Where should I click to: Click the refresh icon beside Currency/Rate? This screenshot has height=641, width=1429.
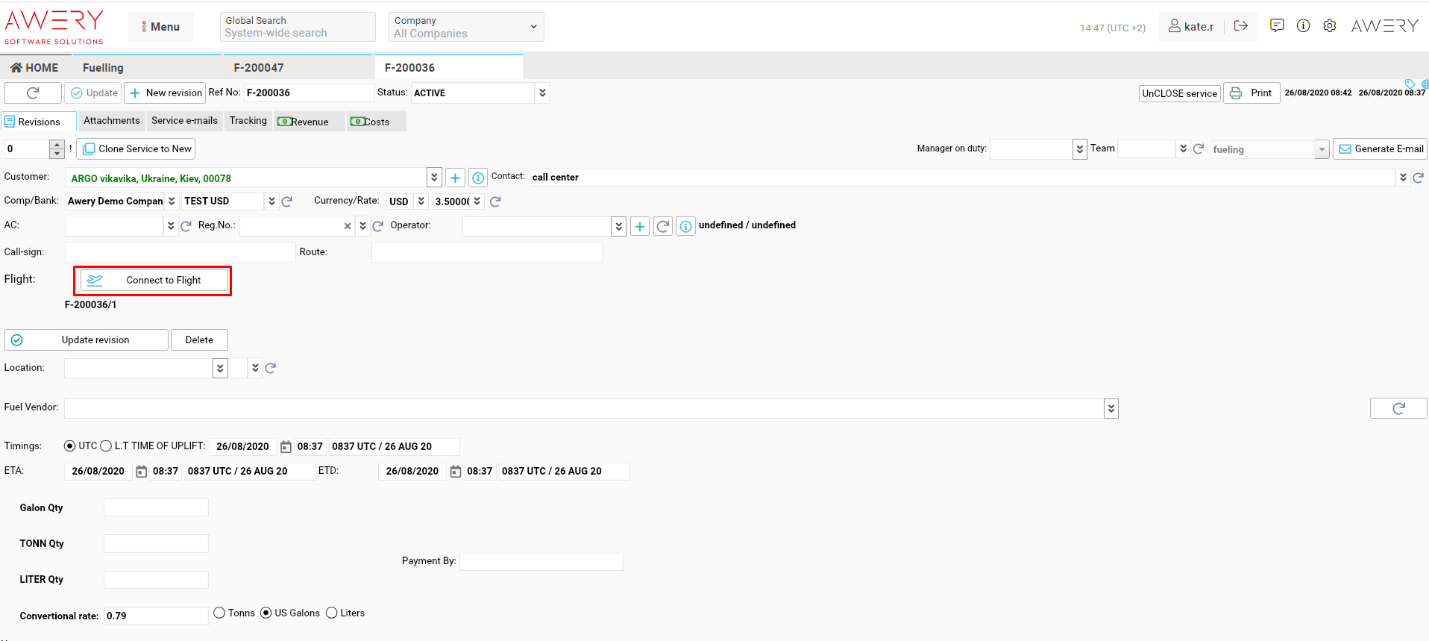495,201
